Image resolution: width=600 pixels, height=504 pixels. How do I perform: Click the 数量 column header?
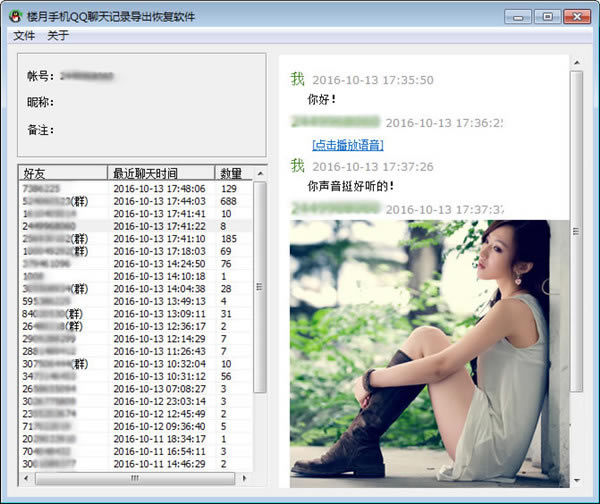(x=231, y=173)
